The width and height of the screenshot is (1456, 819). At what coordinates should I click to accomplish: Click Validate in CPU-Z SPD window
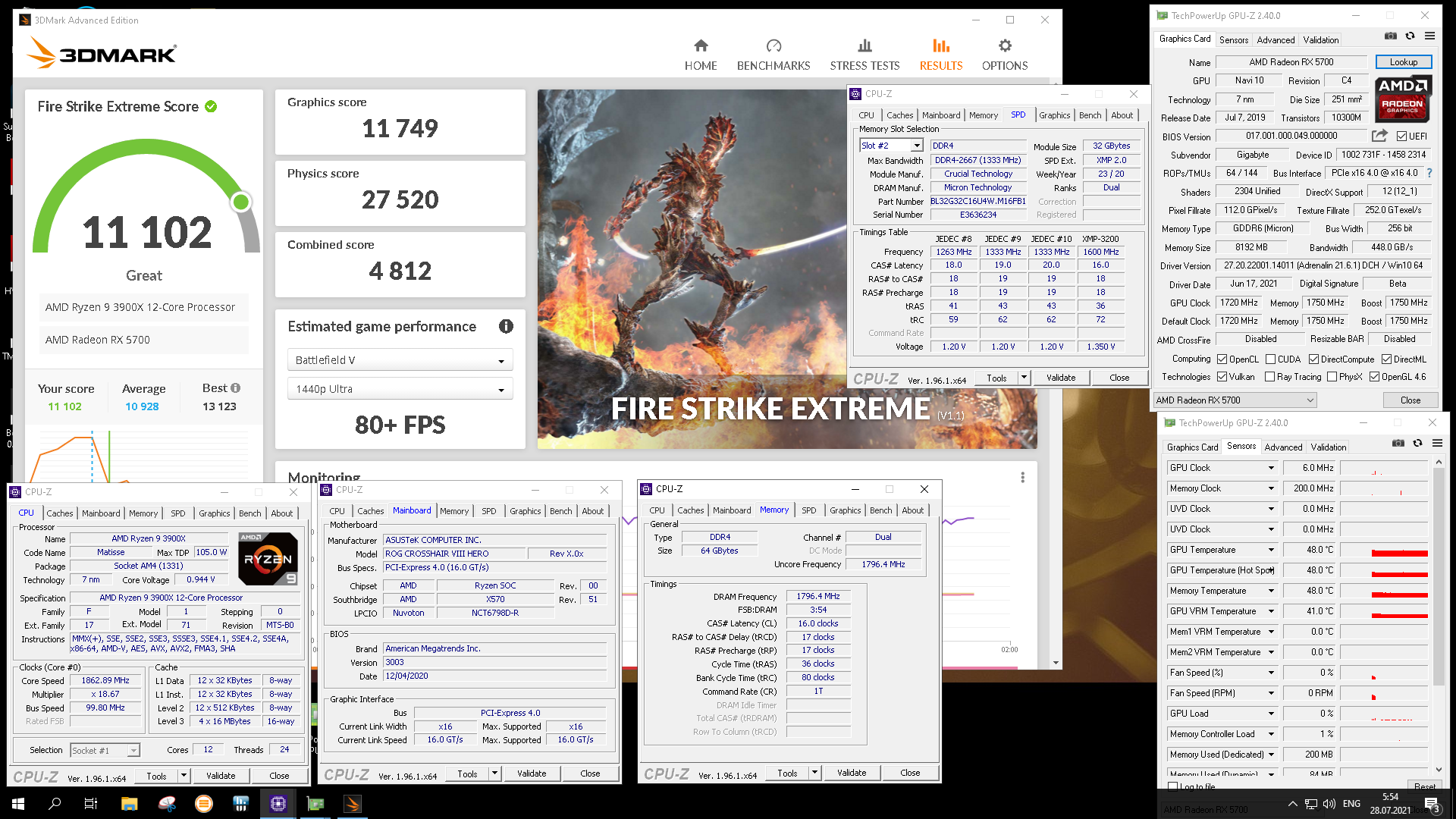1060,378
